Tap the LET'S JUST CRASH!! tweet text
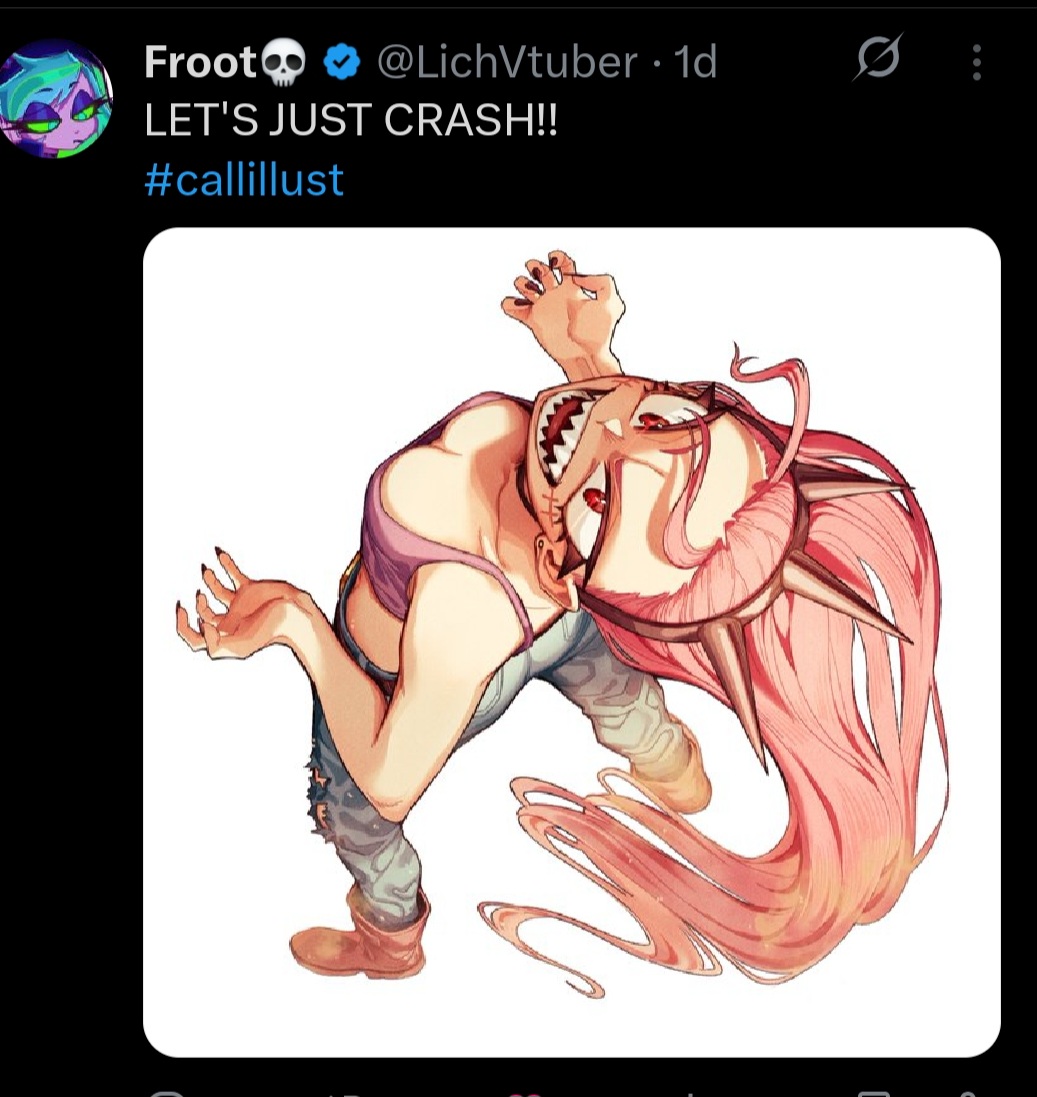 tap(351, 120)
